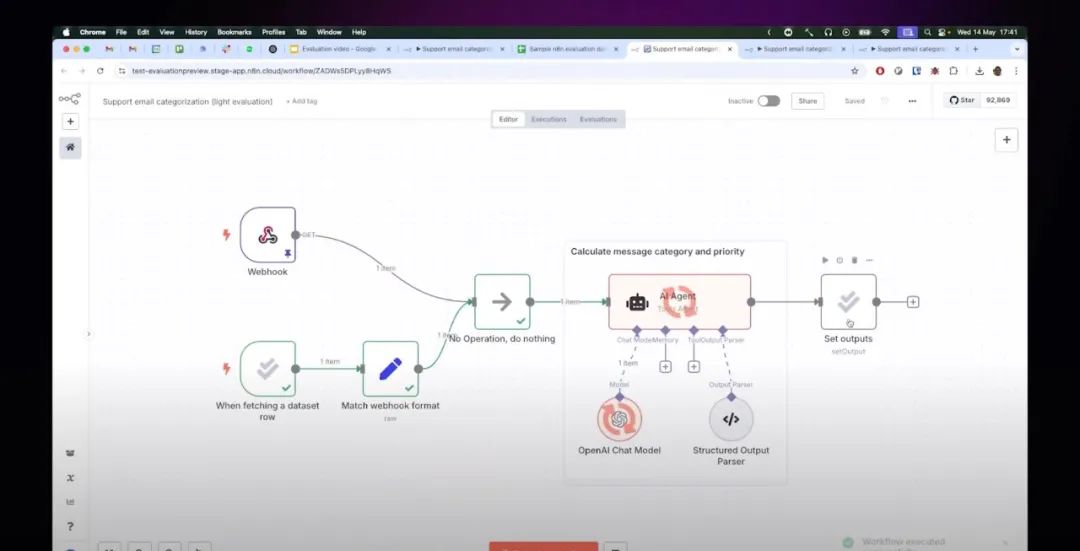
Task: Switch to the Editor tab
Action: click(x=508, y=119)
